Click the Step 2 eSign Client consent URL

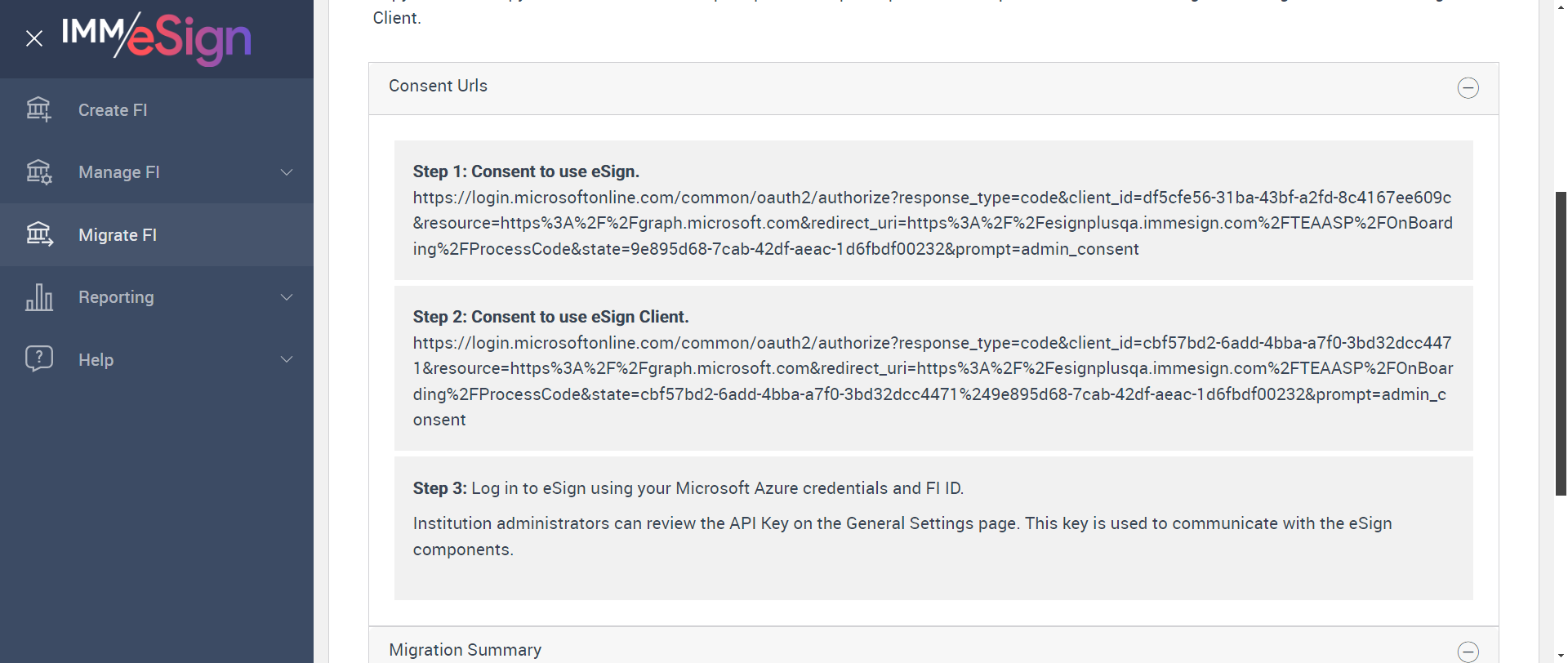click(x=932, y=368)
